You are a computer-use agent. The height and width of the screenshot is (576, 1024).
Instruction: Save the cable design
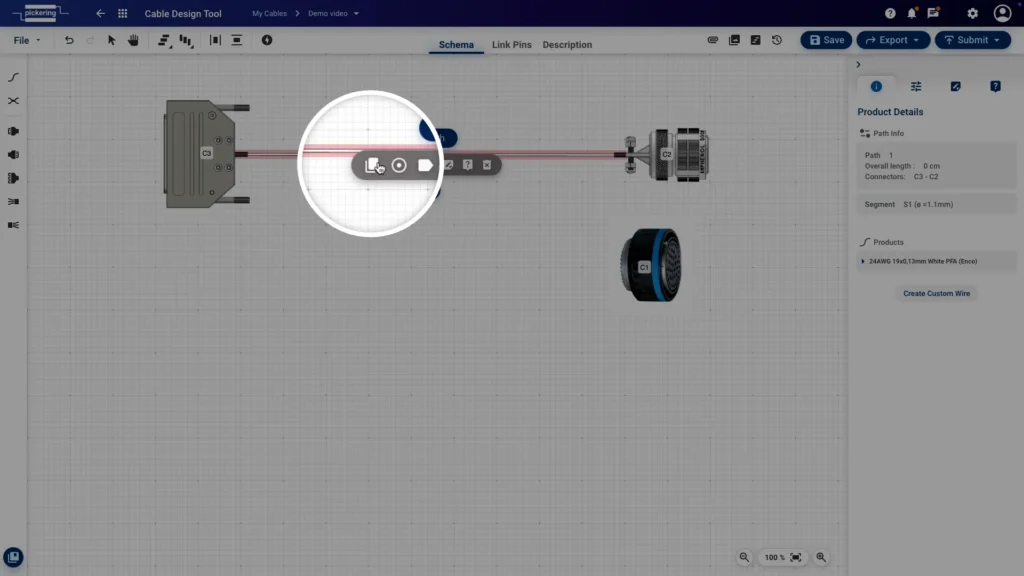click(826, 40)
